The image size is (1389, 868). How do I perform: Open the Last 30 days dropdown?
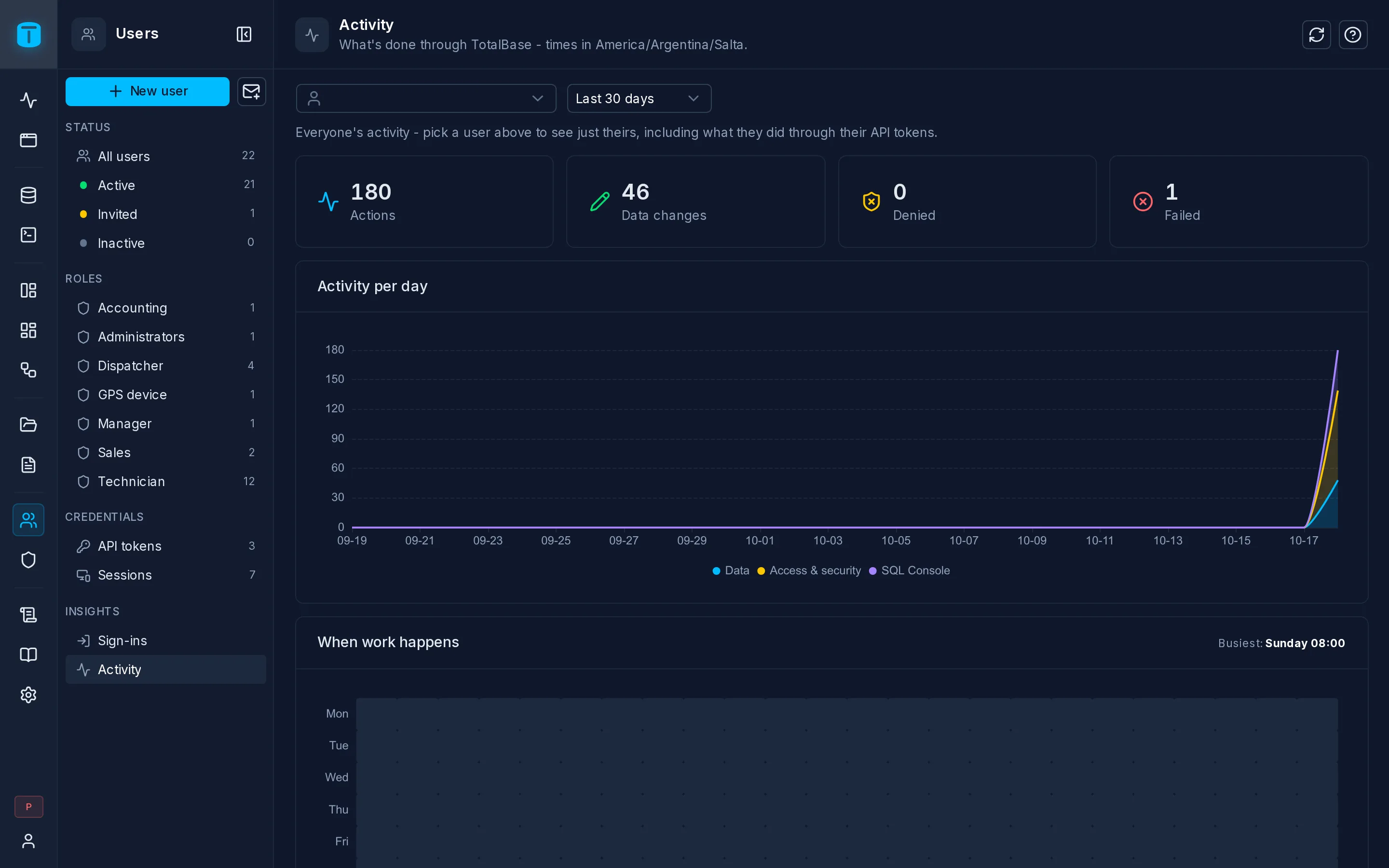coord(639,98)
